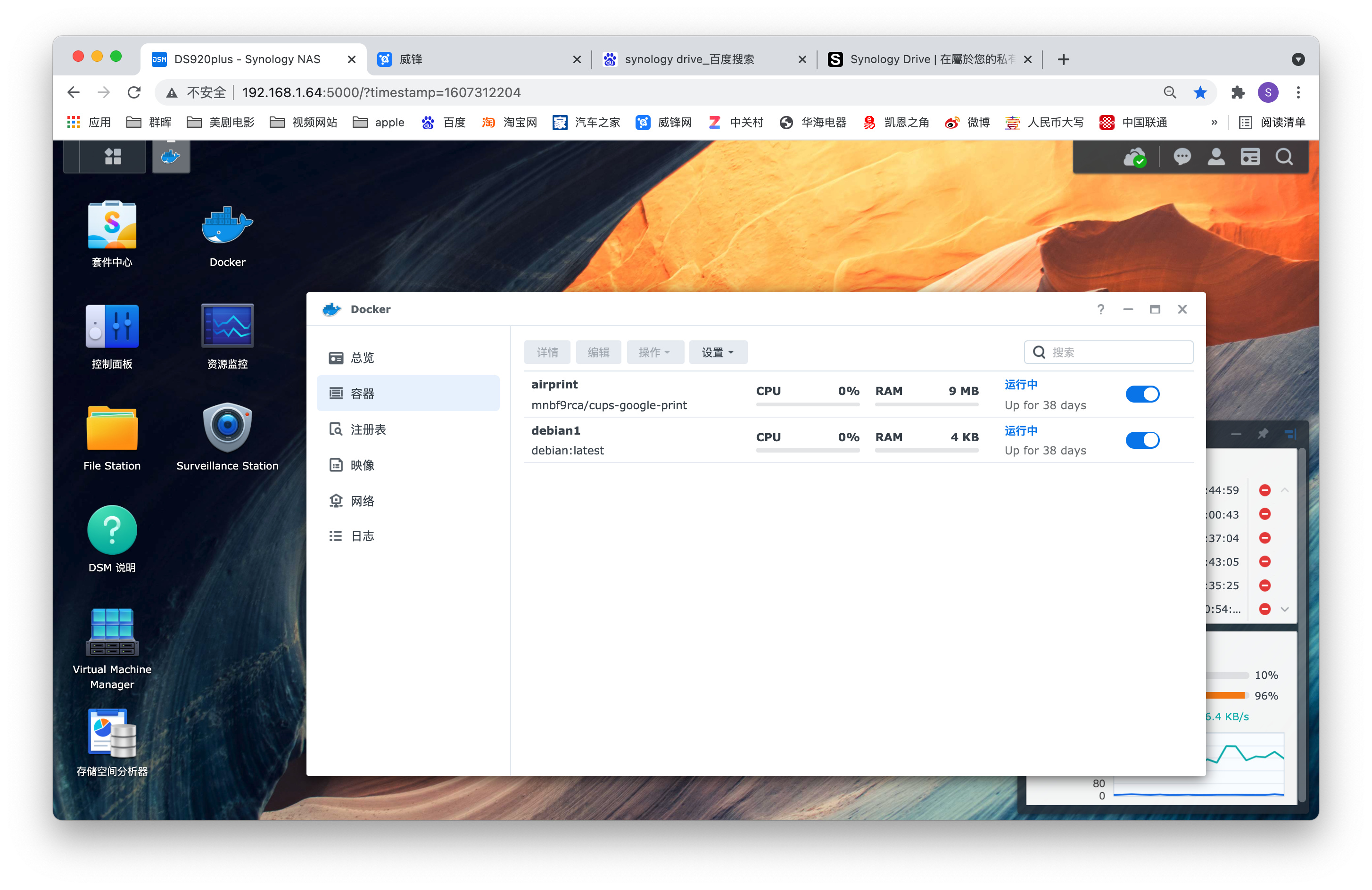
Task: Switch to the synology drive_百度搜索 browser tab
Action: [689, 59]
